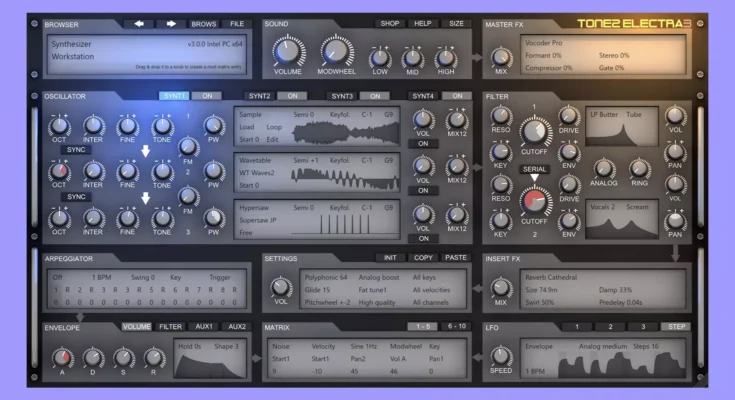Click the Insert FX Mix knob
The image size is (735, 400).
pos(500,286)
